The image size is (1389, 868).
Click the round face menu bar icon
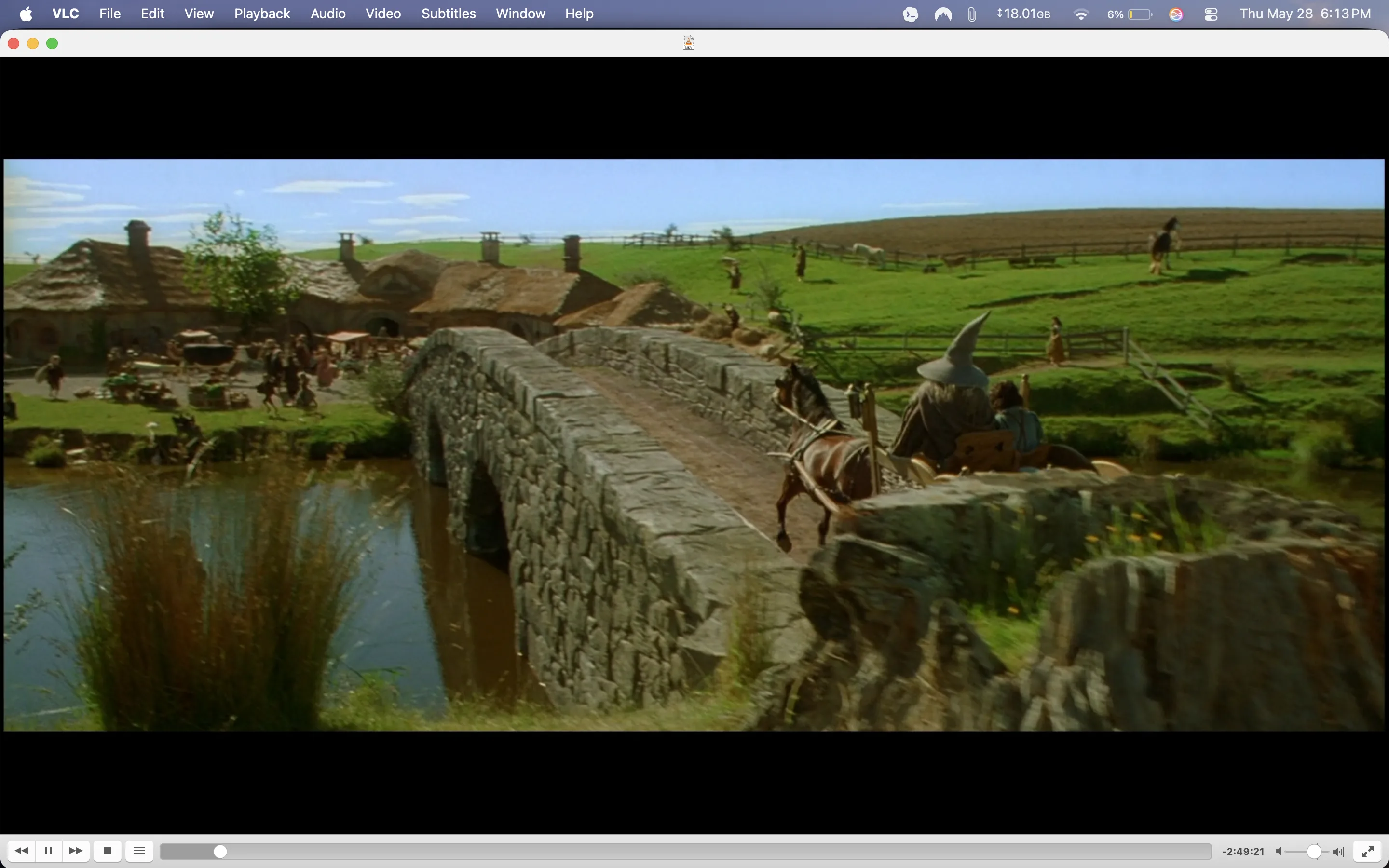click(x=910, y=14)
